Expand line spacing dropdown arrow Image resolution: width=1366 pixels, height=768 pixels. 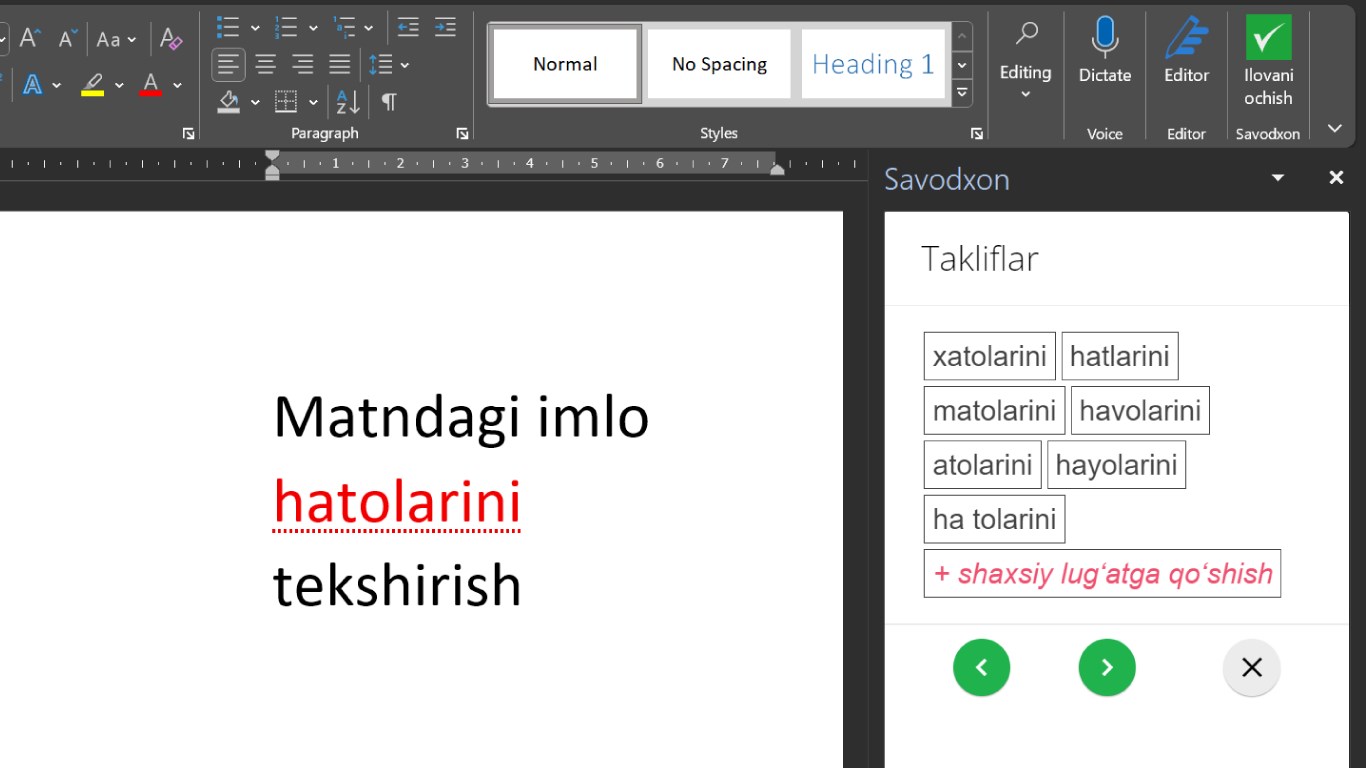[405, 65]
